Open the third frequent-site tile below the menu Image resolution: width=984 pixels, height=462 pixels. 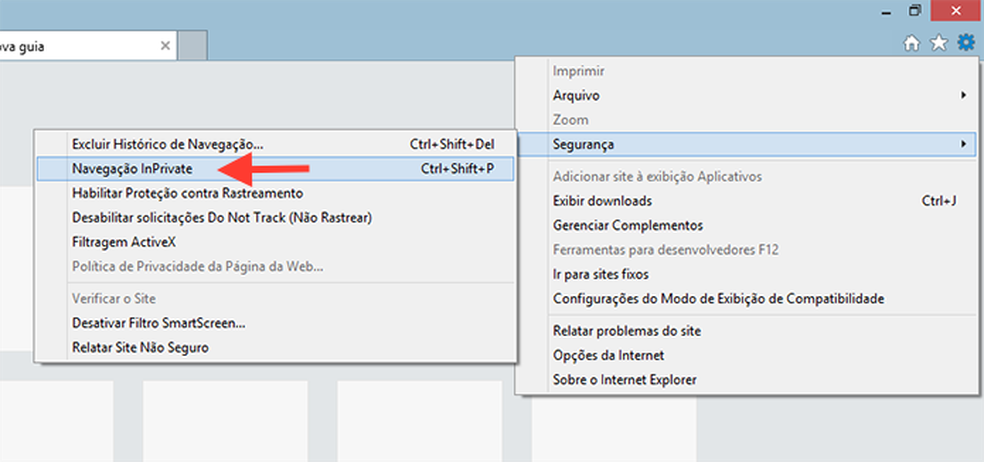point(420,421)
